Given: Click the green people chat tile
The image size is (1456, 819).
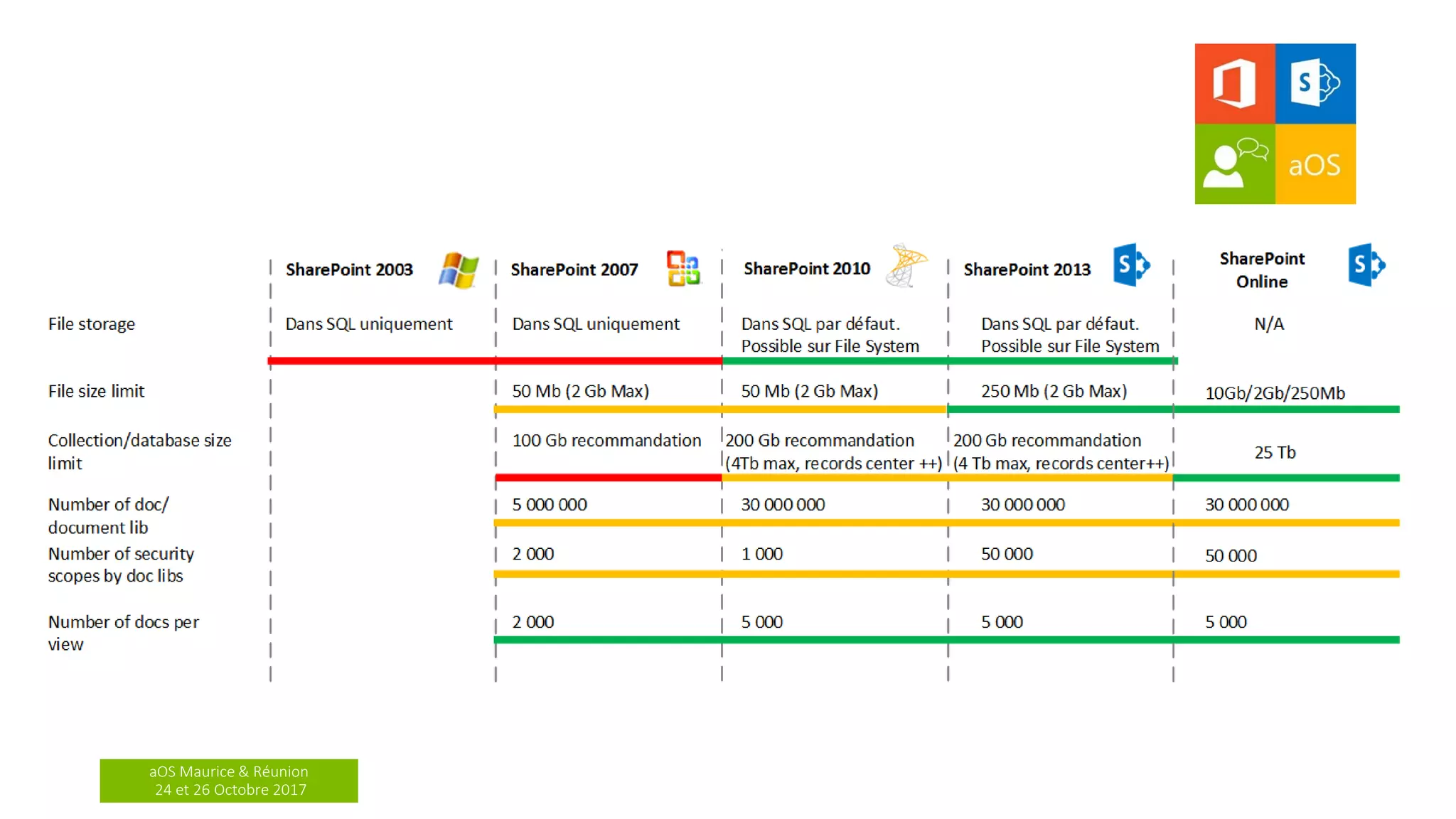Looking at the screenshot, I should (1234, 164).
